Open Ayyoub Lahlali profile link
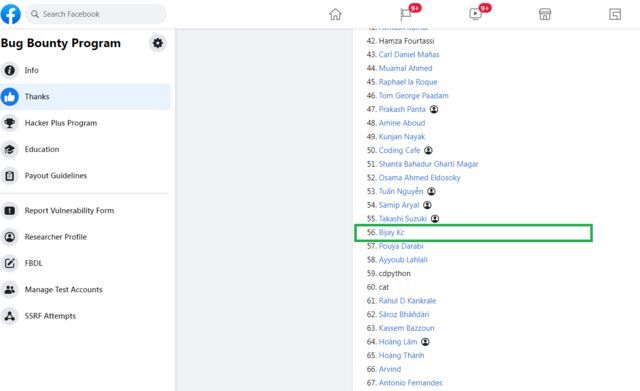The height and width of the screenshot is (391, 640). click(x=403, y=260)
